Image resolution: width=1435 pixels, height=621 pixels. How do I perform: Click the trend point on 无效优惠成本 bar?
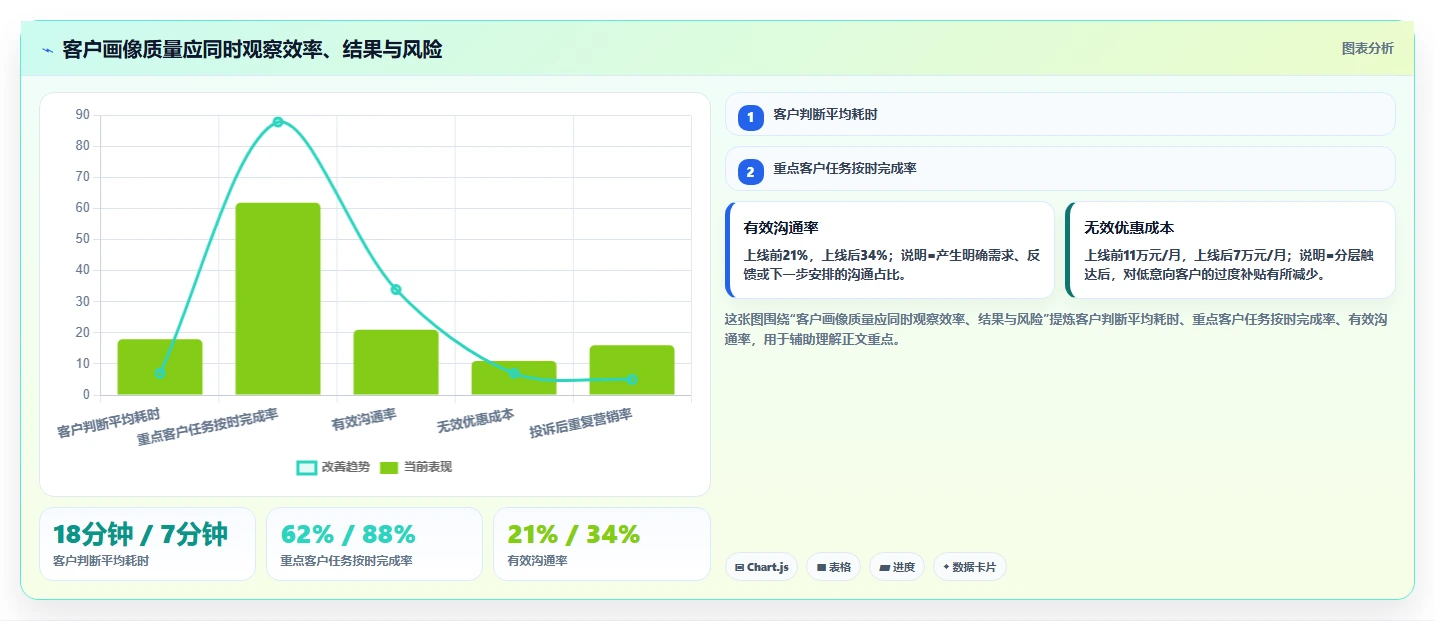click(514, 373)
